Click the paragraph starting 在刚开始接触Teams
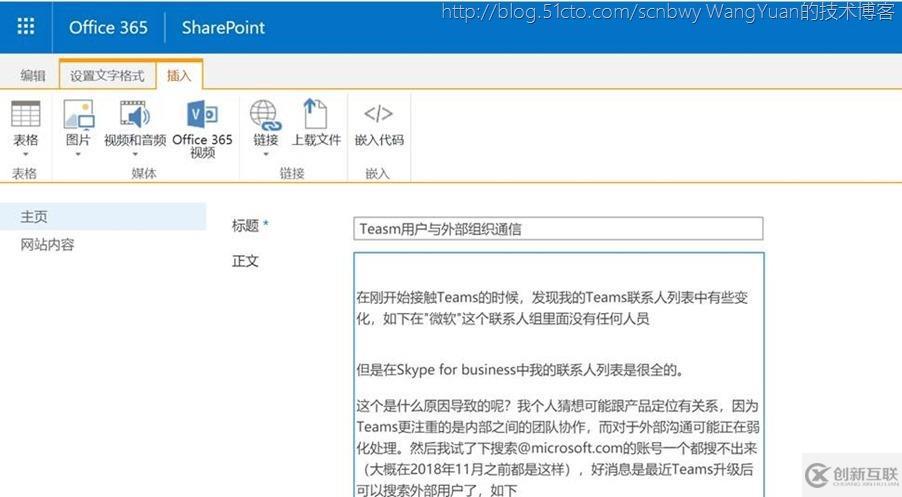 552,308
